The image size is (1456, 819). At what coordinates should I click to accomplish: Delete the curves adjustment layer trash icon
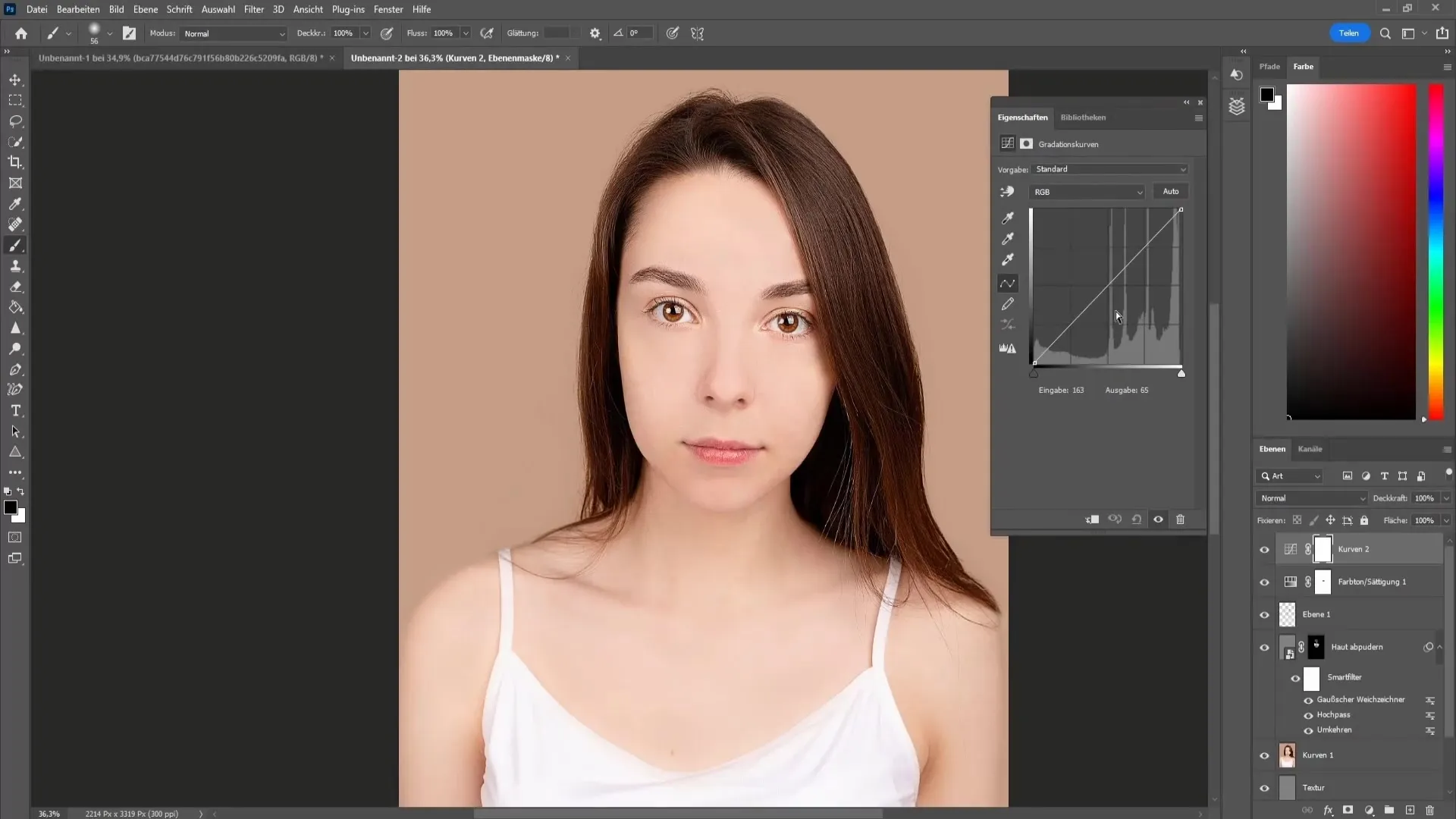tap(1180, 519)
